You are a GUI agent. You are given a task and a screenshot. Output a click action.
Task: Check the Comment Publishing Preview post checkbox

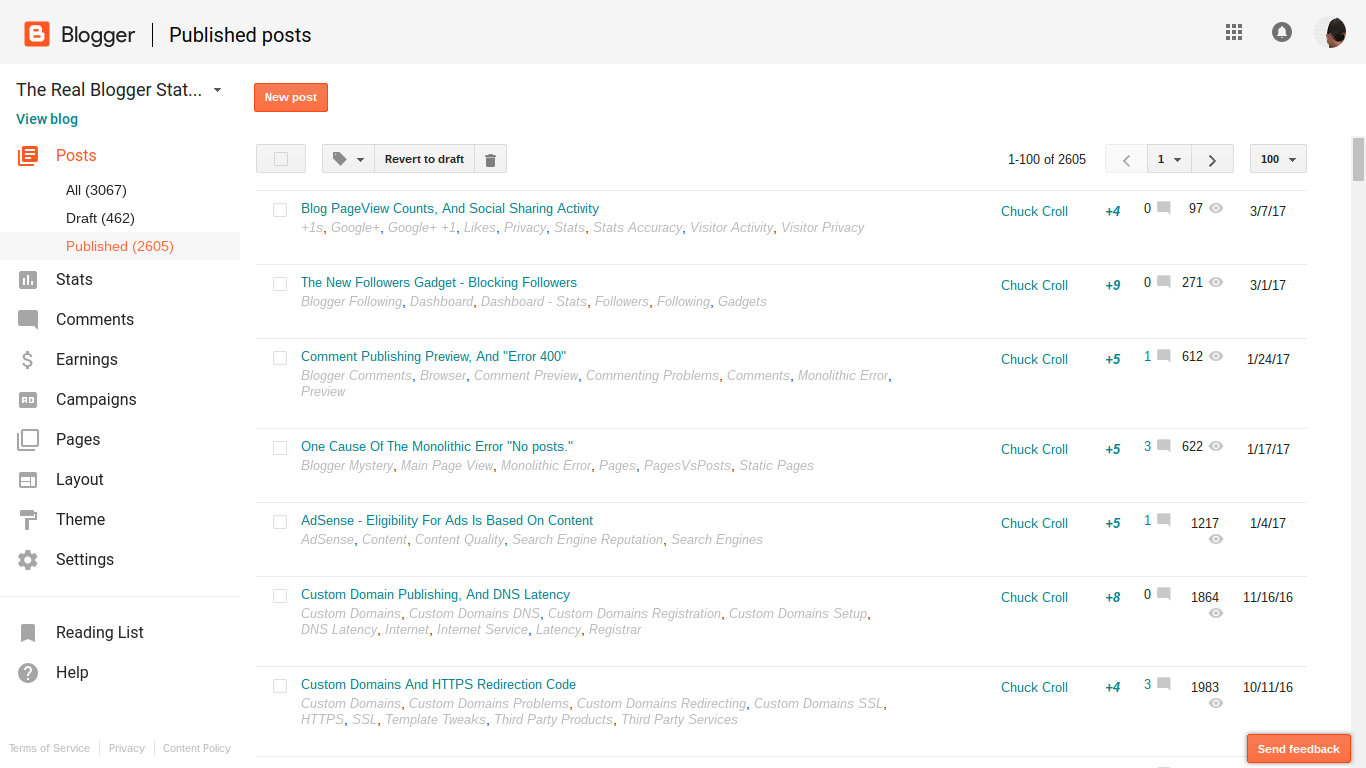point(280,358)
